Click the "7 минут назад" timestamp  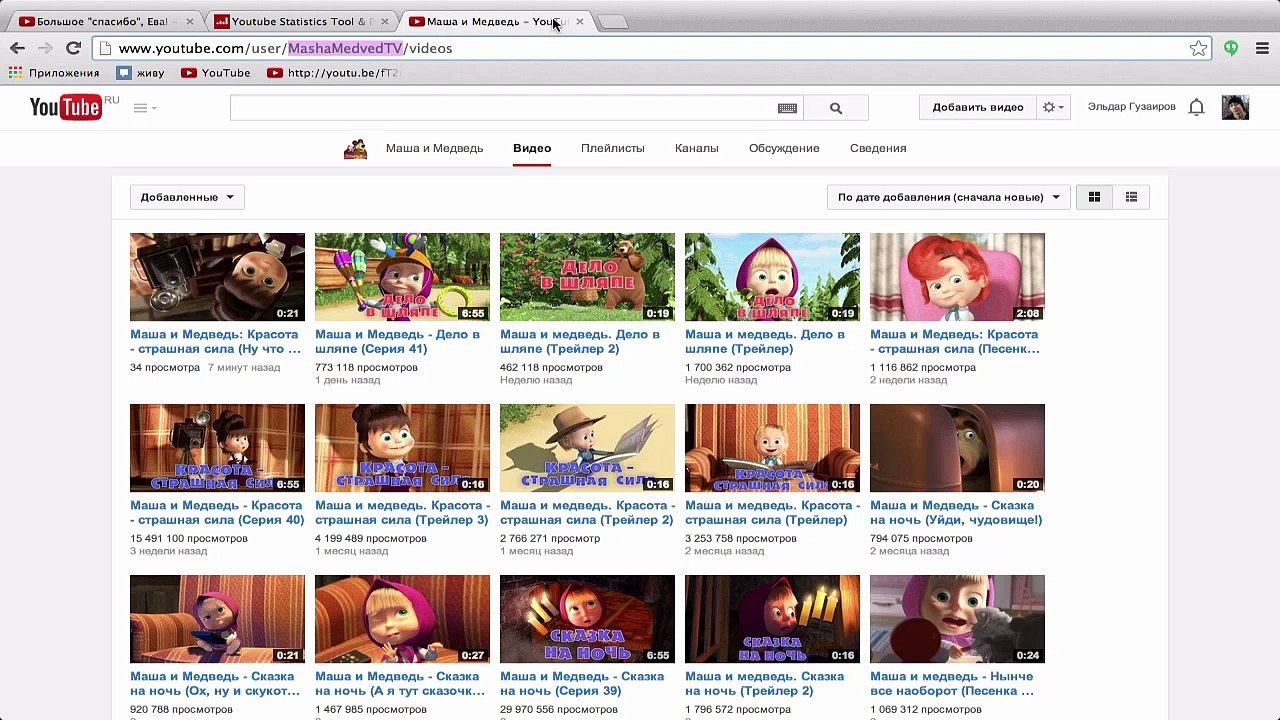pos(244,368)
